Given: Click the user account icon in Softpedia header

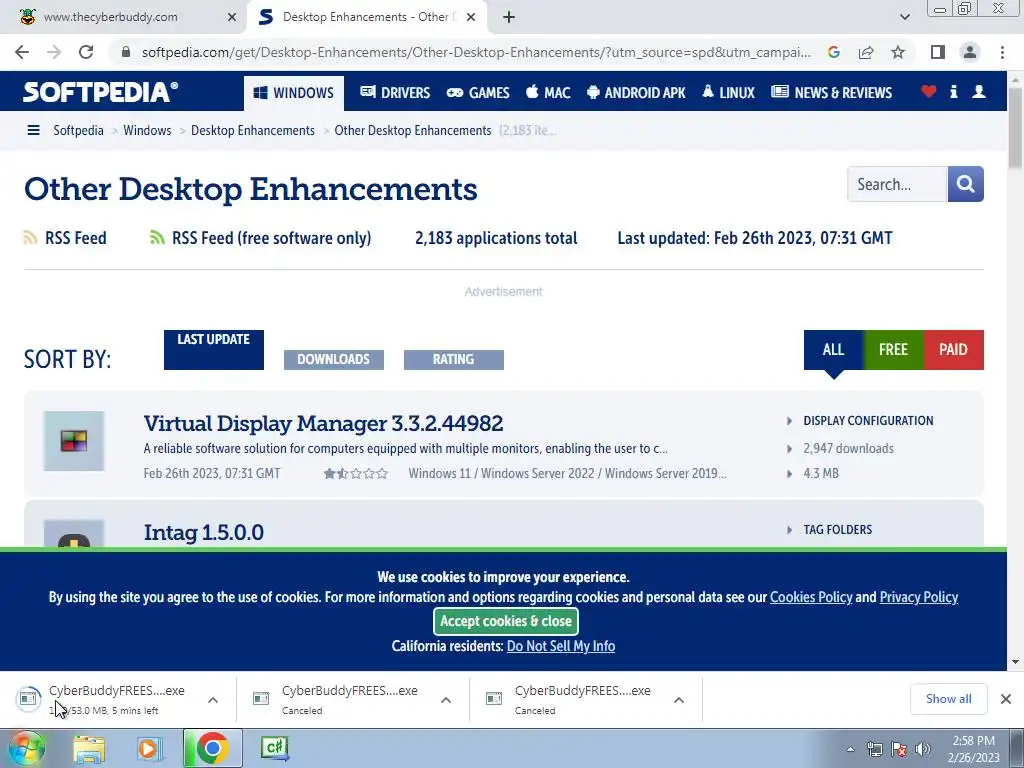Looking at the screenshot, I should pyautogui.click(x=978, y=91).
